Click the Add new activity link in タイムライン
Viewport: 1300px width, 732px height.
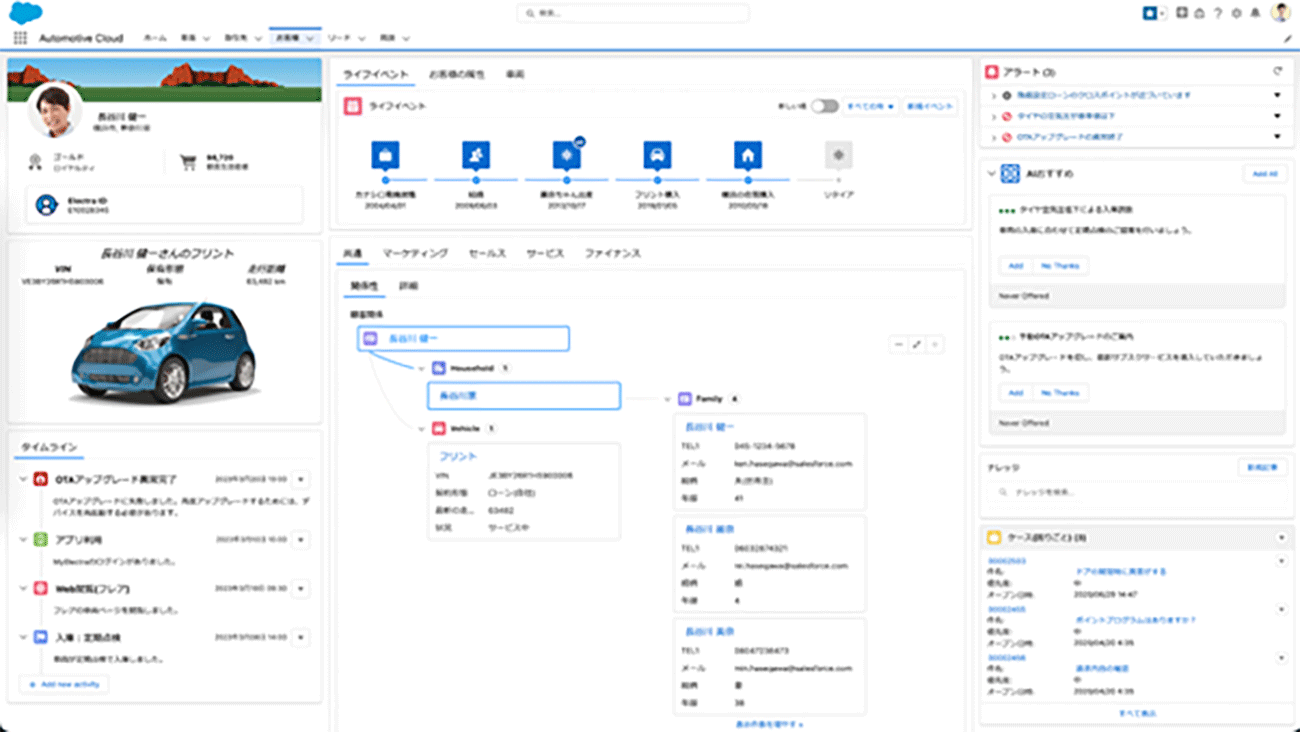pyautogui.click(x=63, y=684)
